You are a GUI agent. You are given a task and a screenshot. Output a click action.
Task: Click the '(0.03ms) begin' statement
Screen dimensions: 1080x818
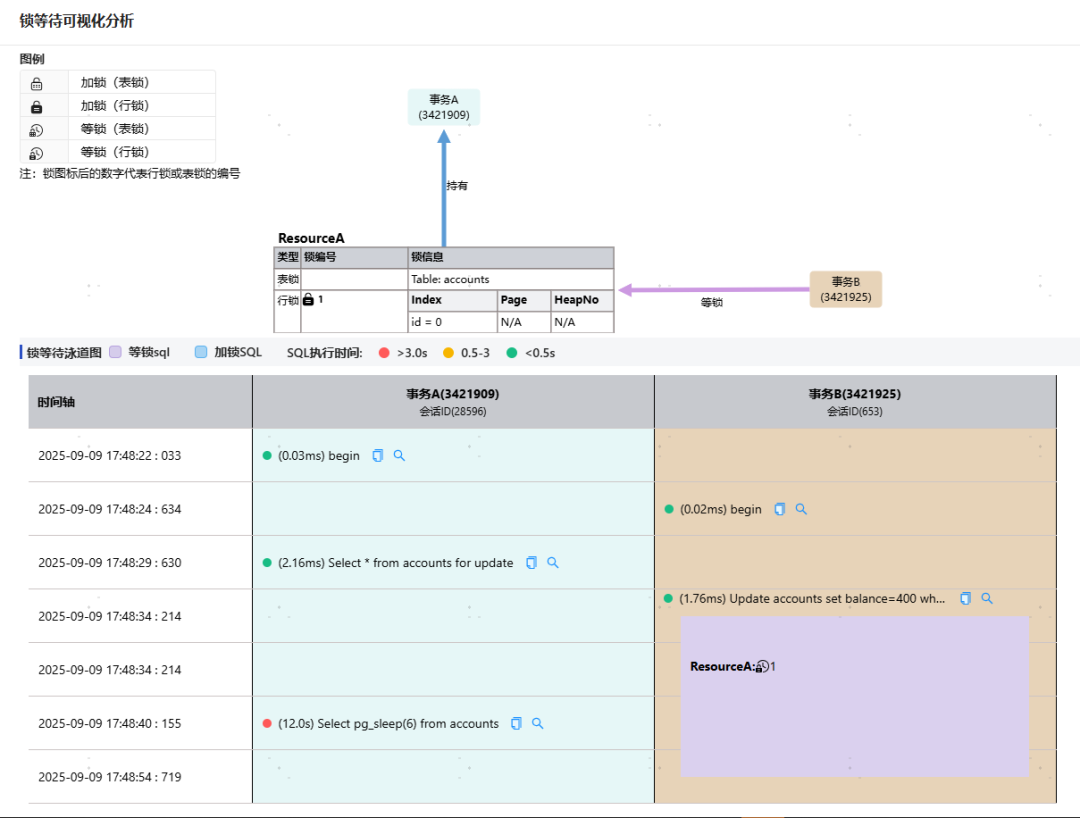coord(319,456)
